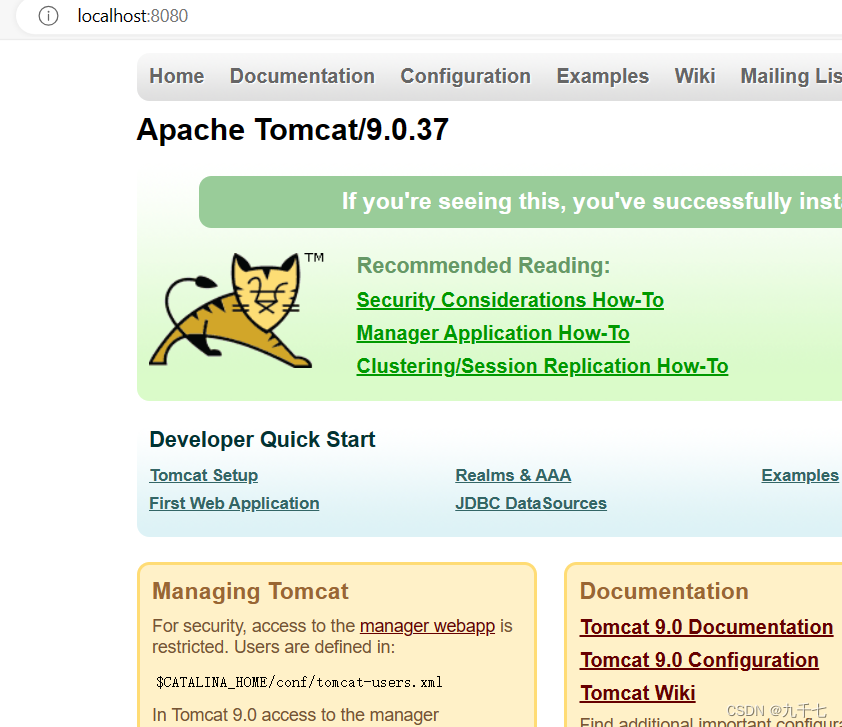Open the First Web Application link

coord(233,503)
